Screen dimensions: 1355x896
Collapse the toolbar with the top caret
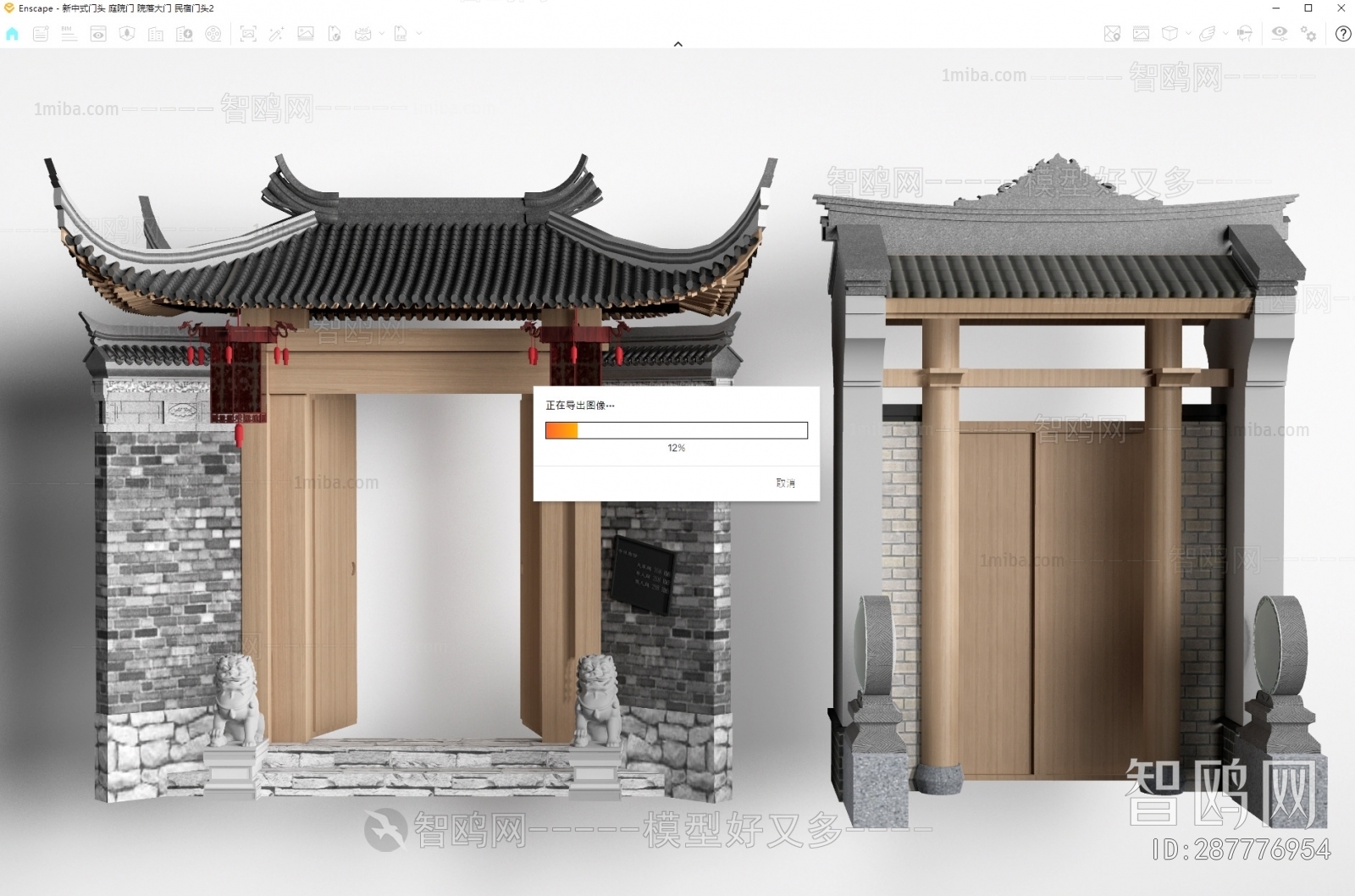(677, 43)
